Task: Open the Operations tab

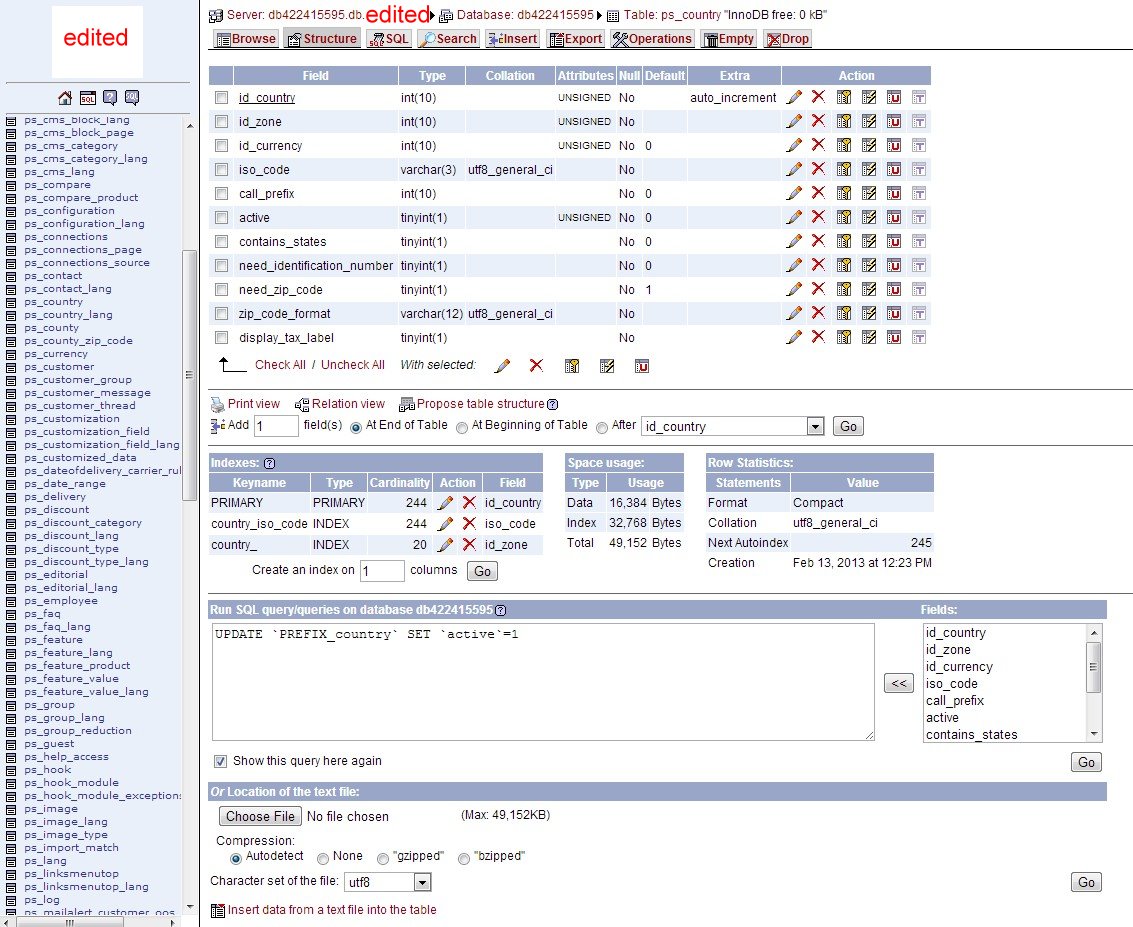Action: (x=652, y=39)
